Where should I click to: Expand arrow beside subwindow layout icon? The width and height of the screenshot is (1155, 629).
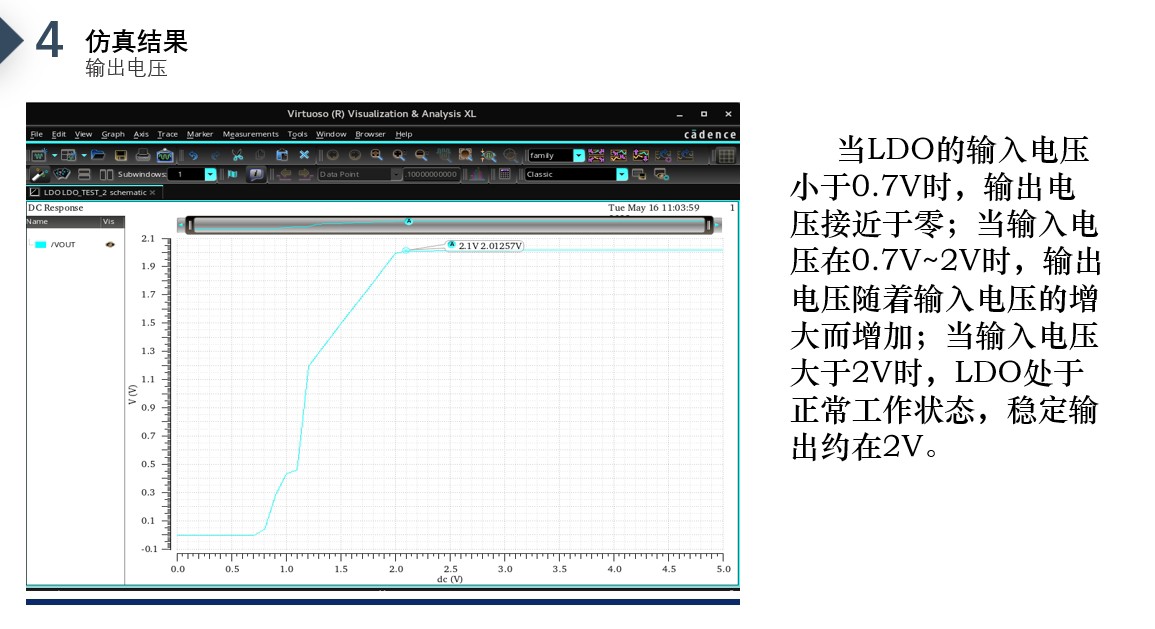85,155
